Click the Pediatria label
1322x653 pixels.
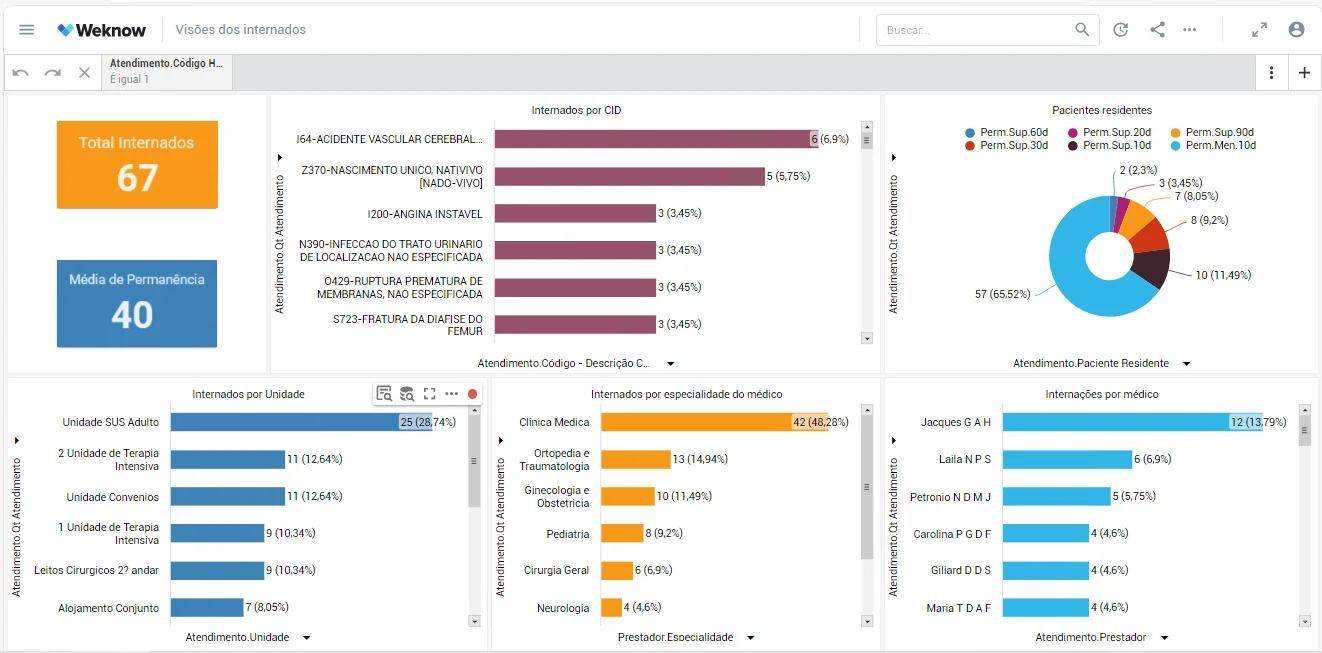click(x=568, y=534)
